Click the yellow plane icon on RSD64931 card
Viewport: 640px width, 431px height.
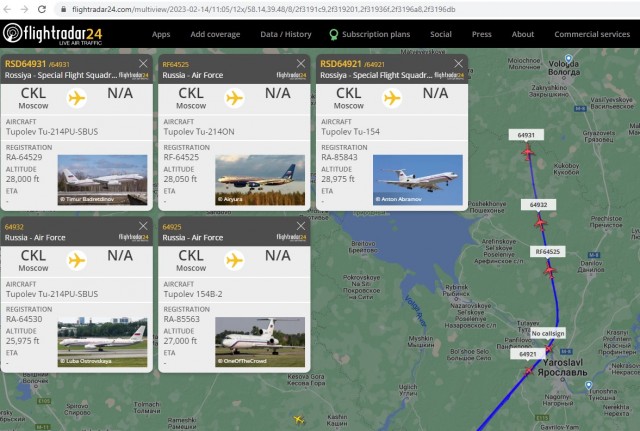(77, 98)
